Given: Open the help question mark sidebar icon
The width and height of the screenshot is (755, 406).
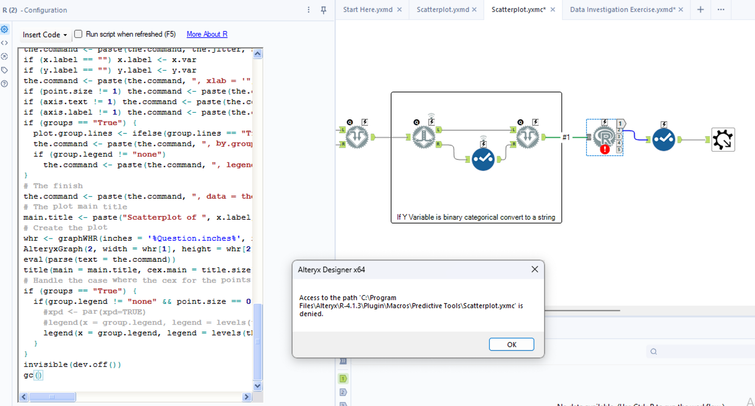Looking at the screenshot, I should pyautogui.click(x=5, y=83).
